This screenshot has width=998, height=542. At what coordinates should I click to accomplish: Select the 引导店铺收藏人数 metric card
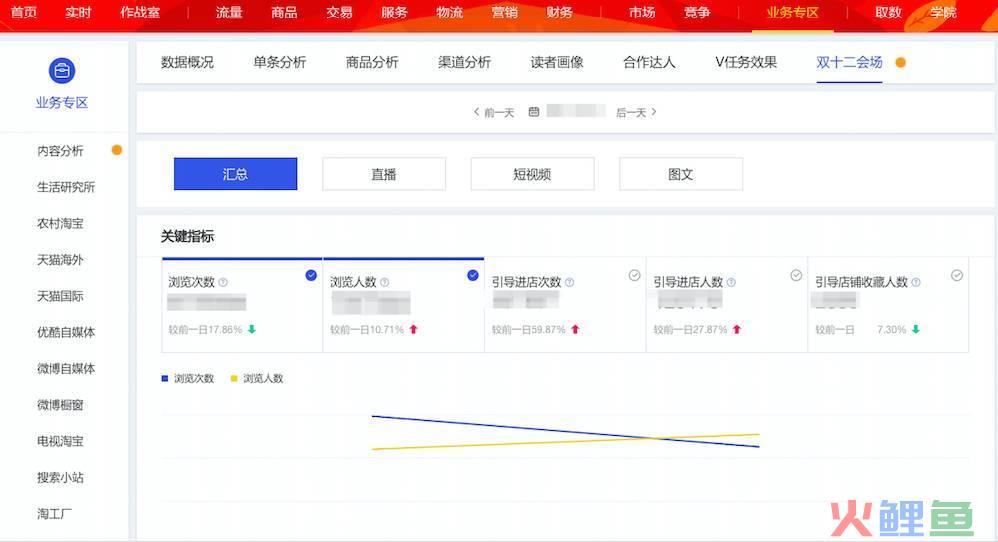(888, 305)
